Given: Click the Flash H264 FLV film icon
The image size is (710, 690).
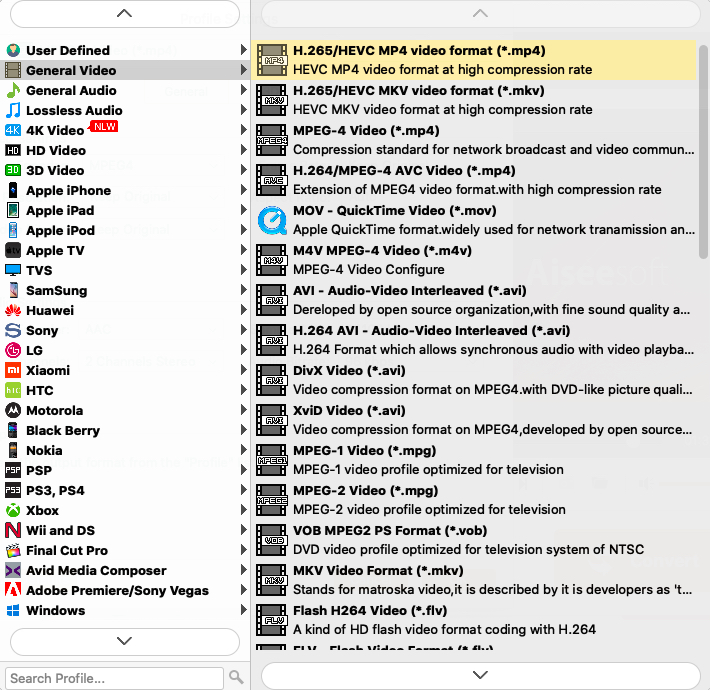Looking at the screenshot, I should pos(272,620).
